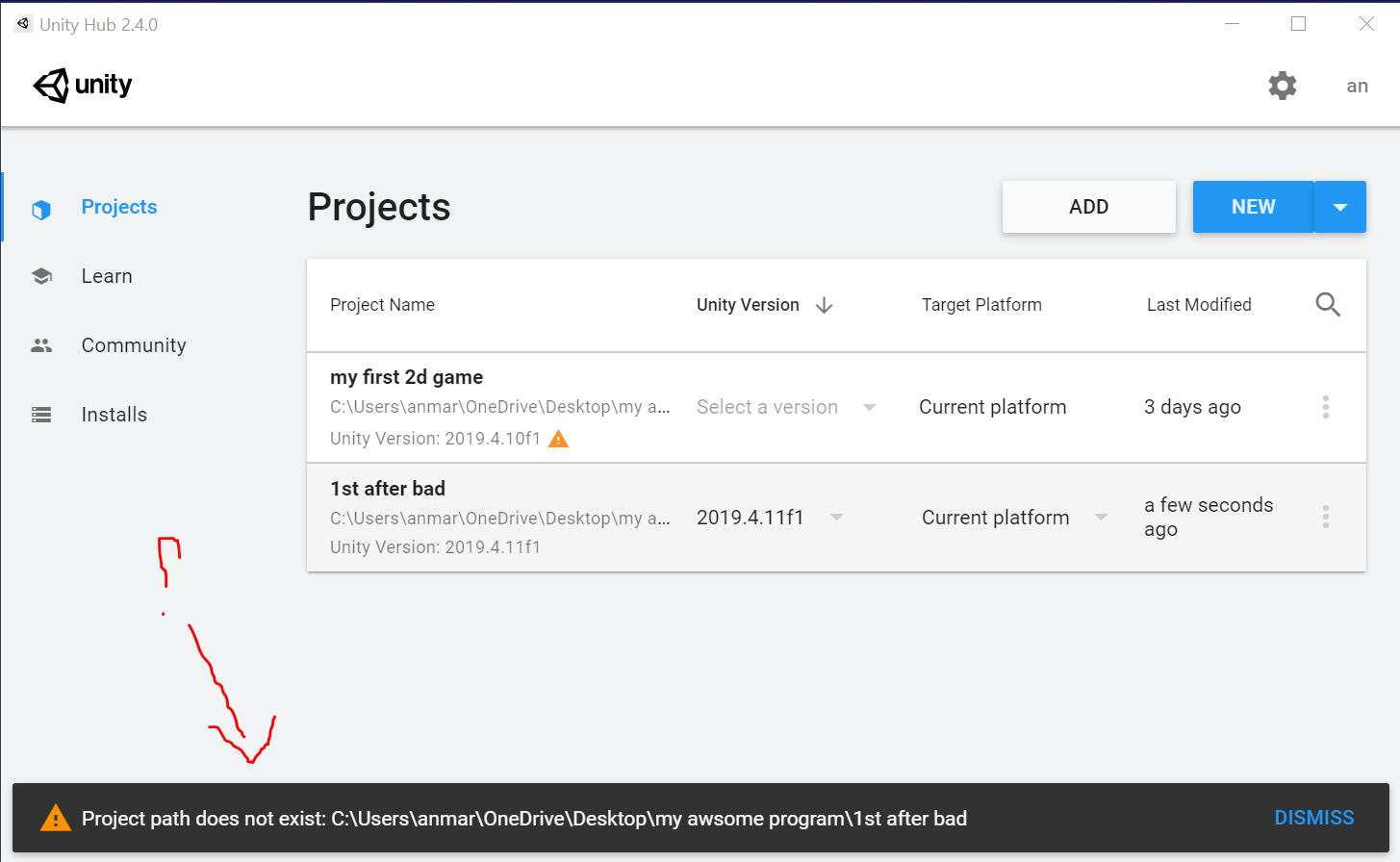Image resolution: width=1400 pixels, height=862 pixels.
Task: Click the path under '1st after bad'
Action: click(x=500, y=518)
